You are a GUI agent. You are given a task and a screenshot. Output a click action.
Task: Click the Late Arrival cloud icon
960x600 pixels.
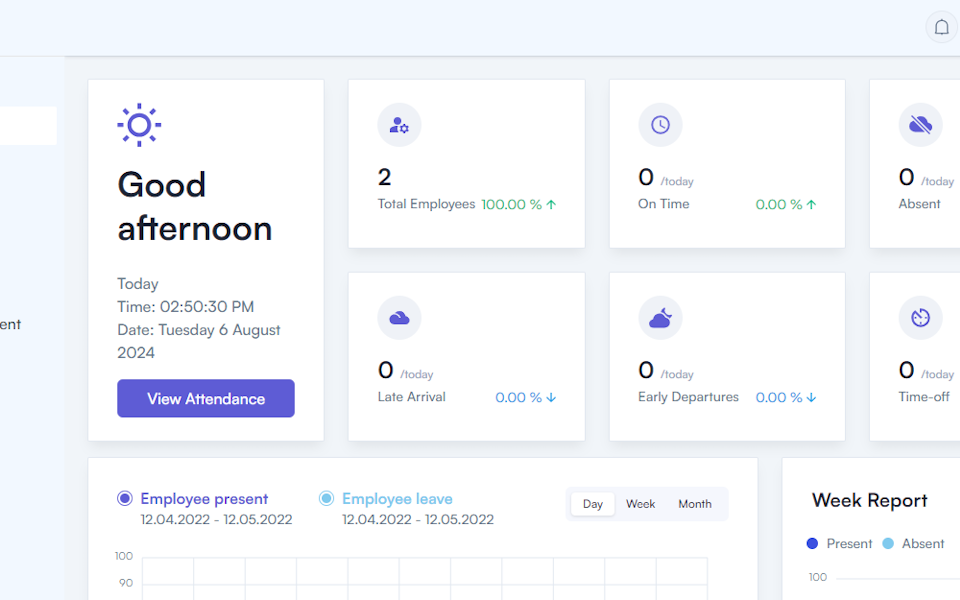399,318
